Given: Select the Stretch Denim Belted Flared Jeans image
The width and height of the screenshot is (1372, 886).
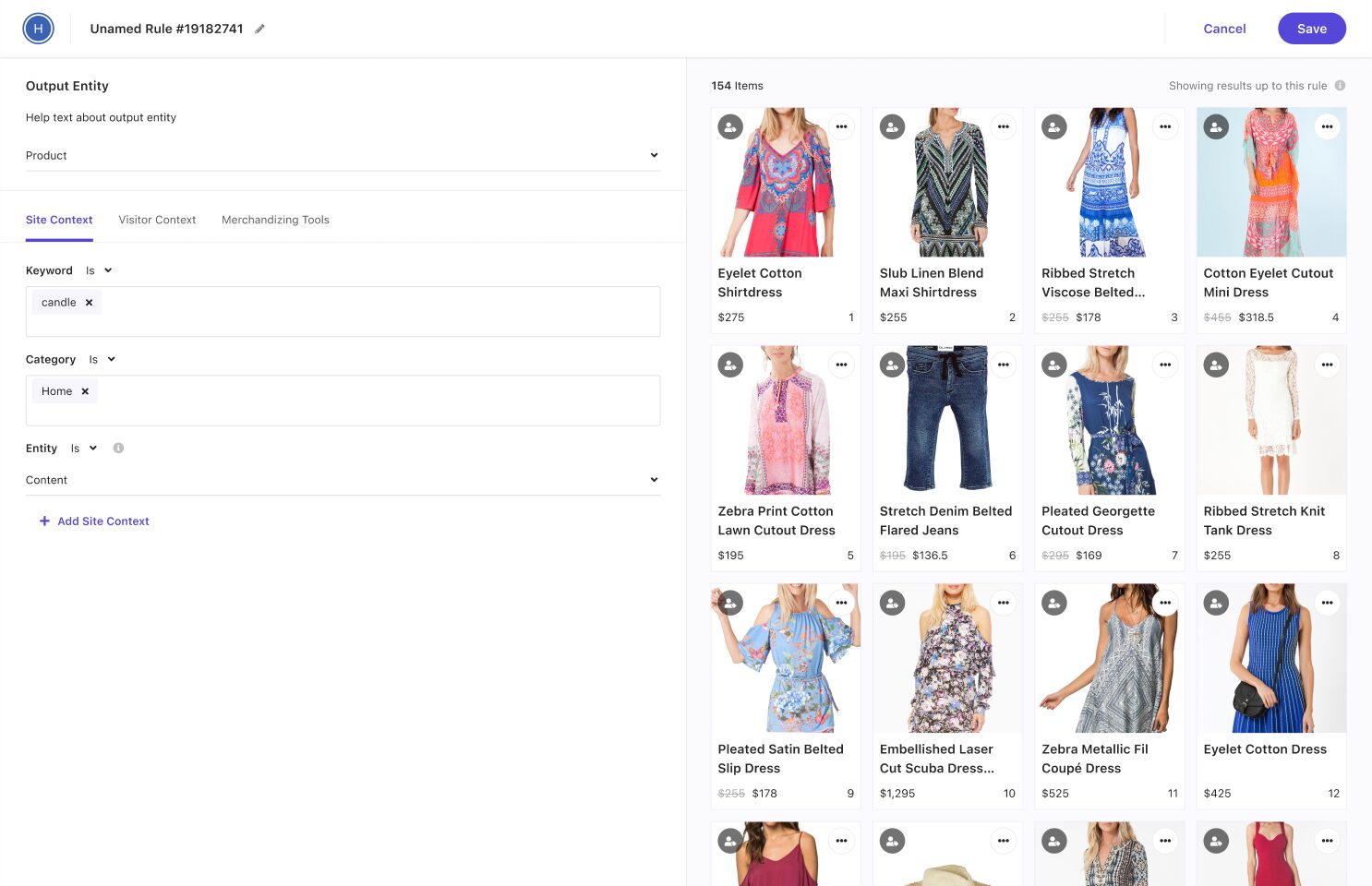Looking at the screenshot, I should coord(947,420).
